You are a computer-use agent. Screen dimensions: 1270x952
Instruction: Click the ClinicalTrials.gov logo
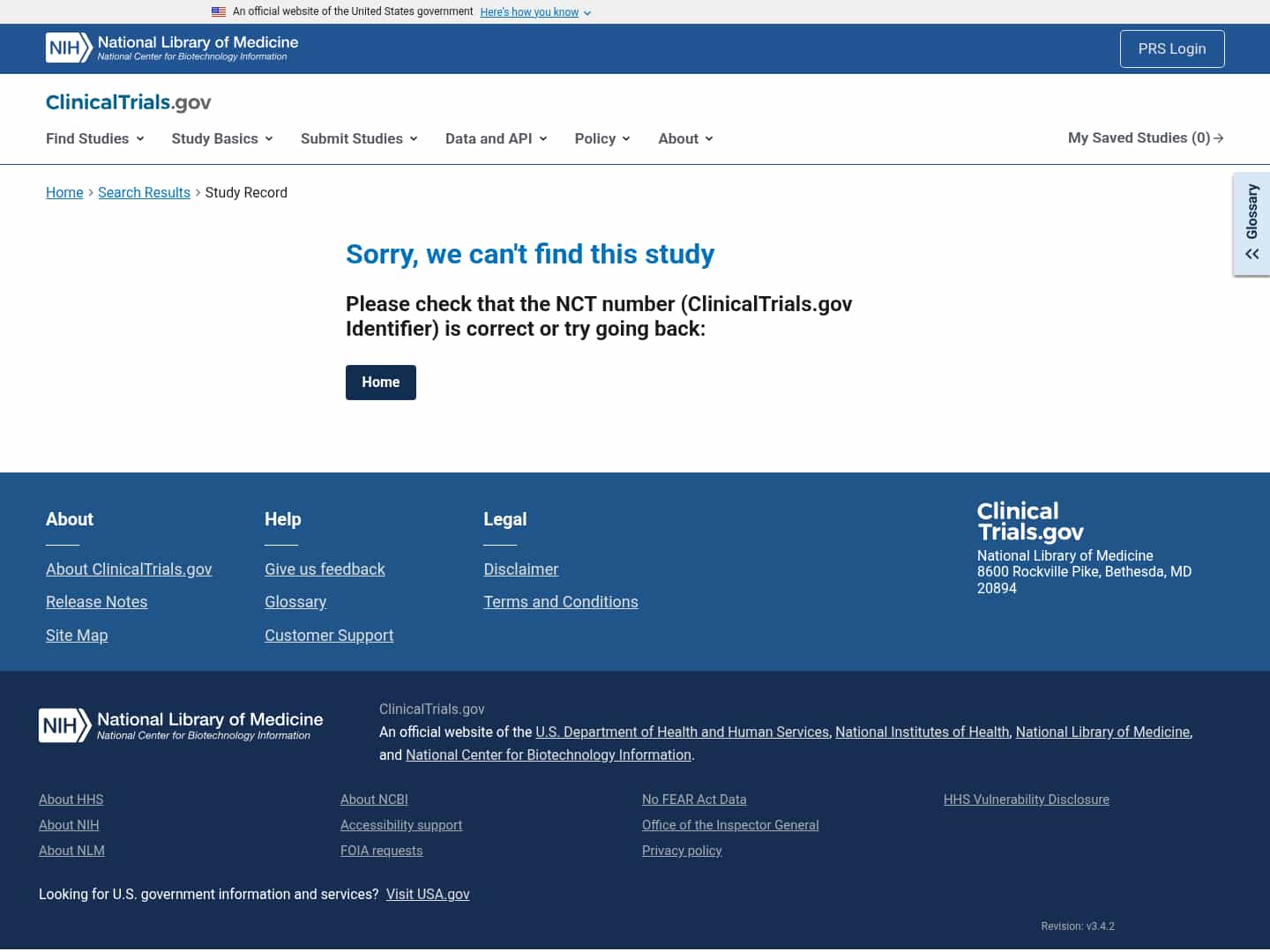pyautogui.click(x=128, y=102)
